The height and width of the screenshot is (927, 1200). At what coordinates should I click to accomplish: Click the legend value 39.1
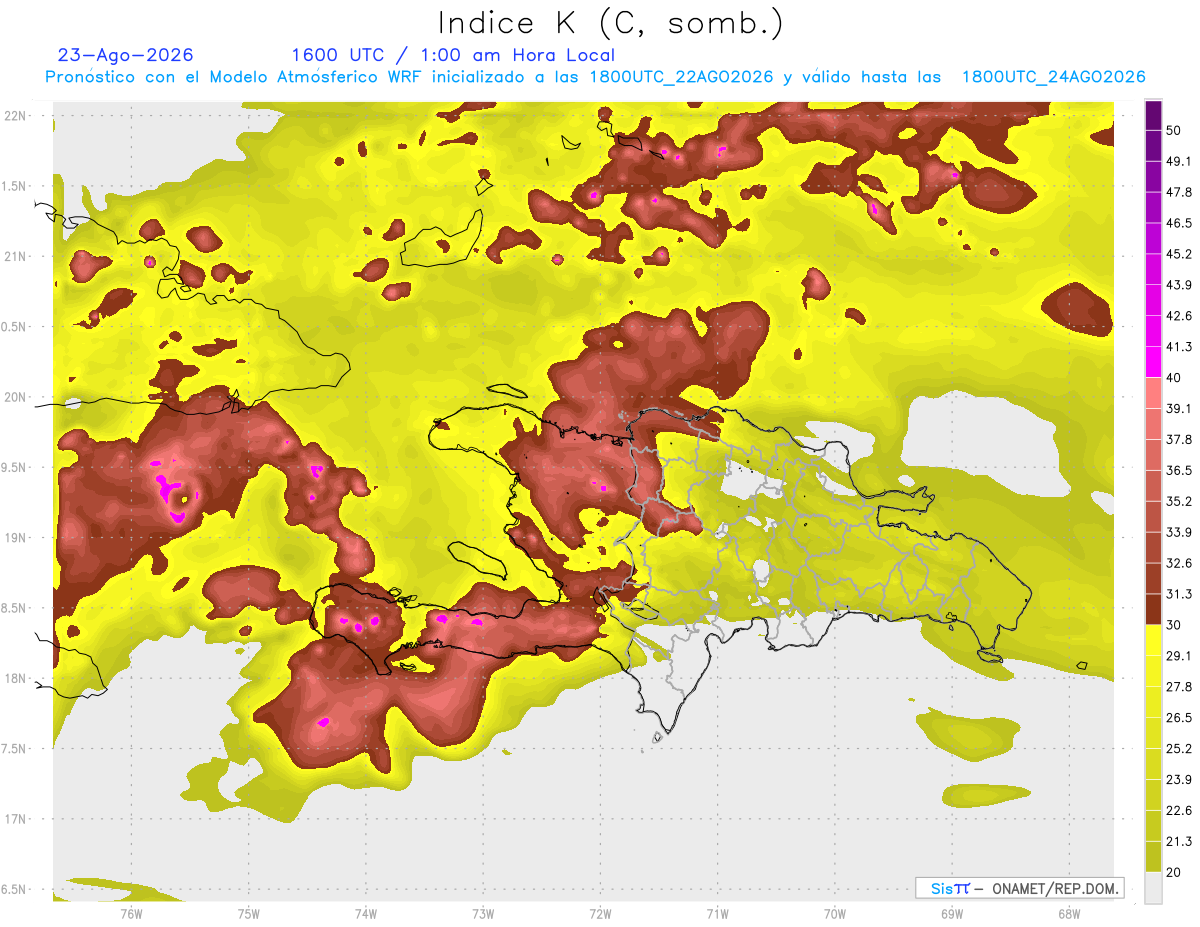tap(1179, 409)
